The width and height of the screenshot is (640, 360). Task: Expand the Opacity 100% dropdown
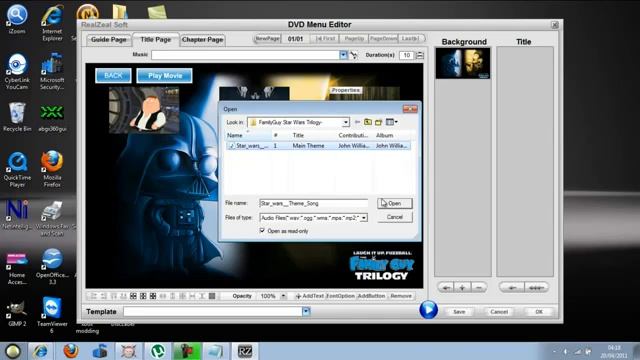click(x=283, y=296)
